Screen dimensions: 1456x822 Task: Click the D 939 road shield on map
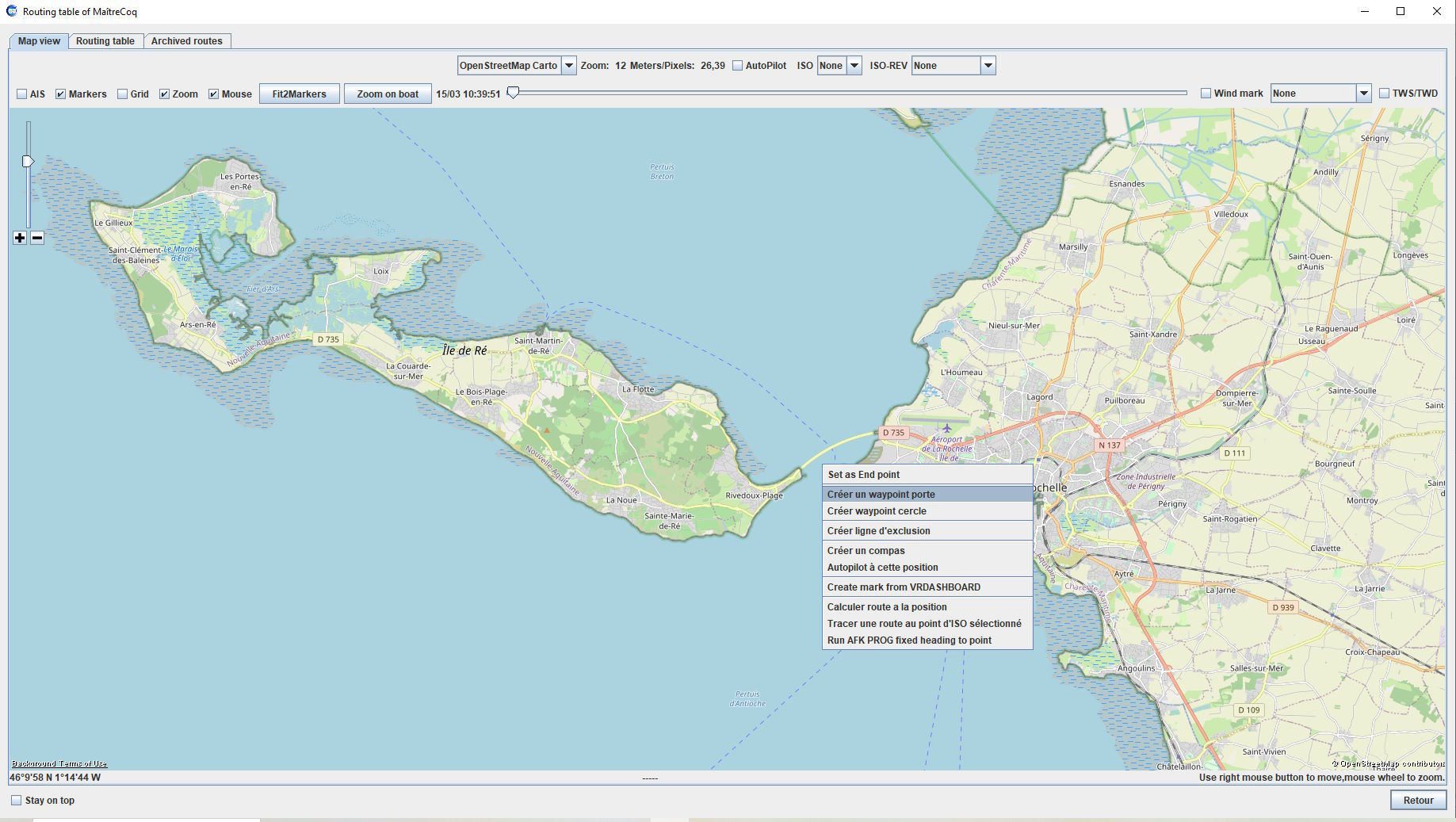coord(1282,607)
